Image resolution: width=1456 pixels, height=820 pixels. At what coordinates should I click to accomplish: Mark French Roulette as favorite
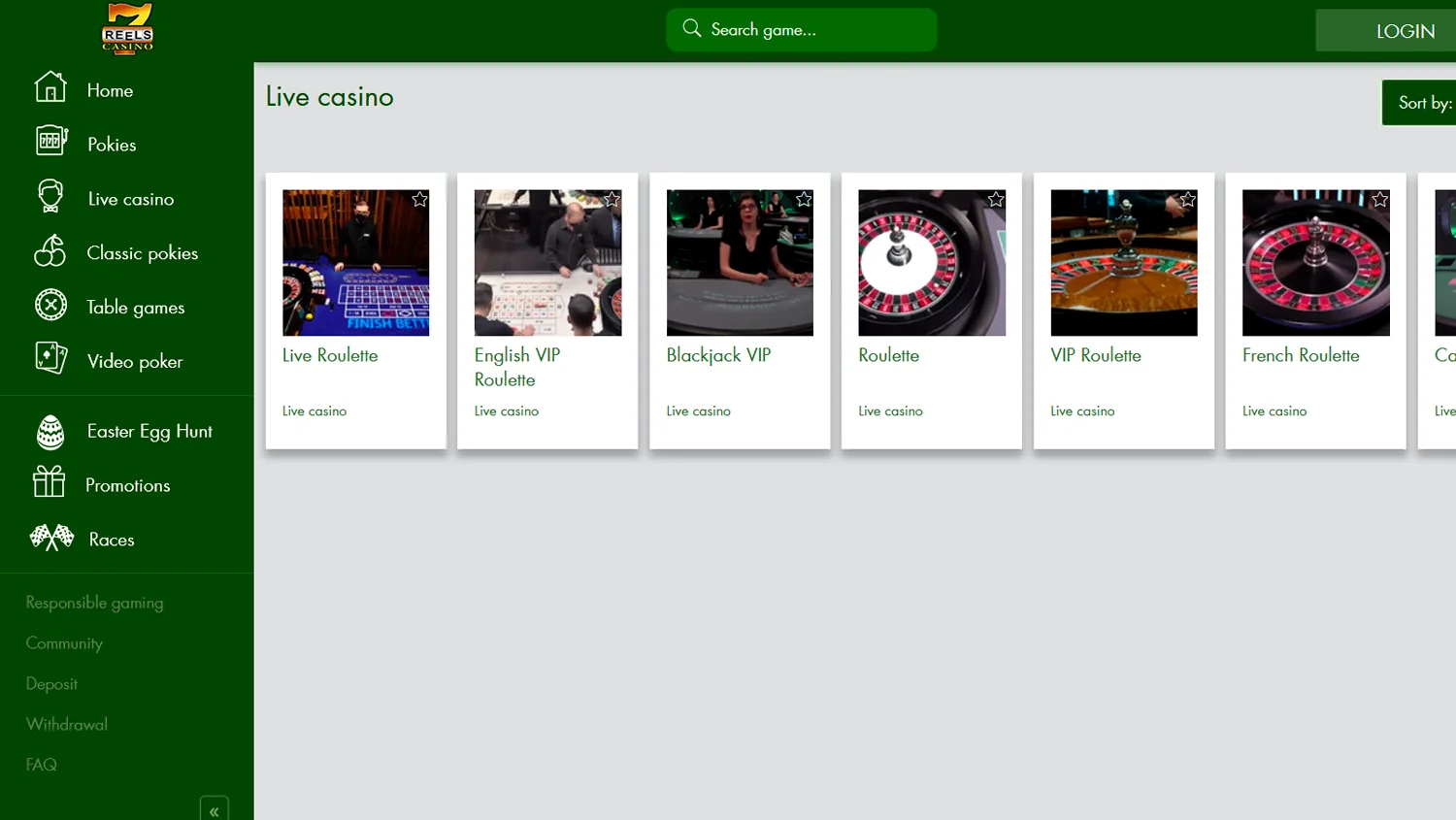[1379, 200]
